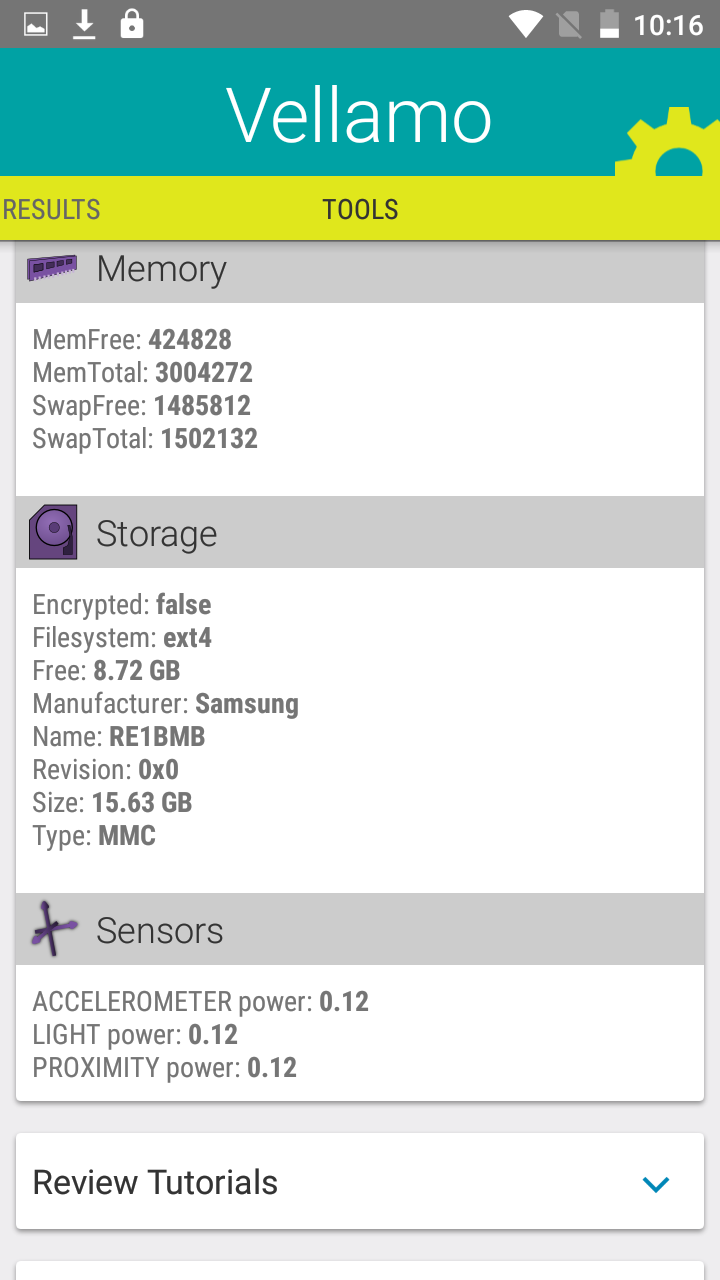
Task: Expand Review Tutorials with chevron arrow
Action: (x=656, y=1184)
